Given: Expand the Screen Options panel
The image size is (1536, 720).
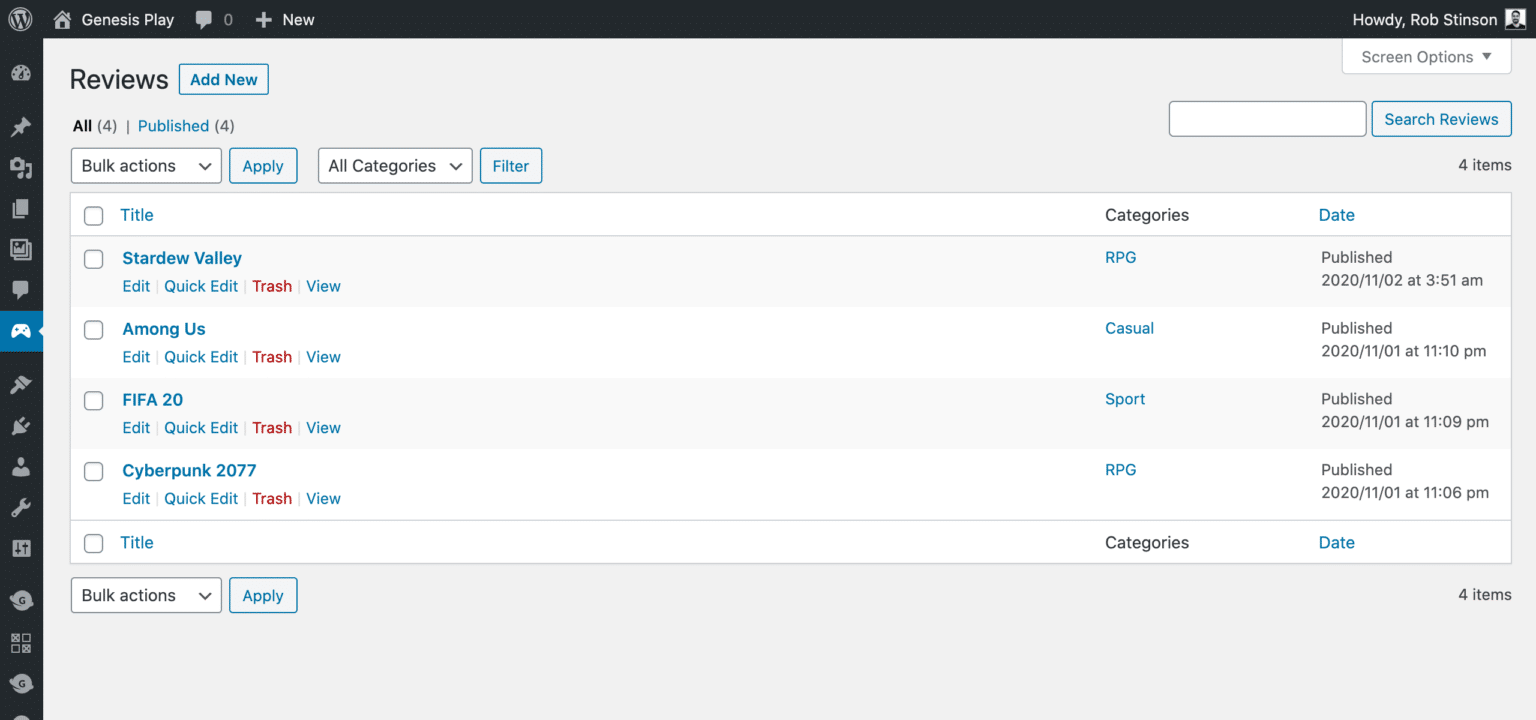Looking at the screenshot, I should pos(1426,56).
